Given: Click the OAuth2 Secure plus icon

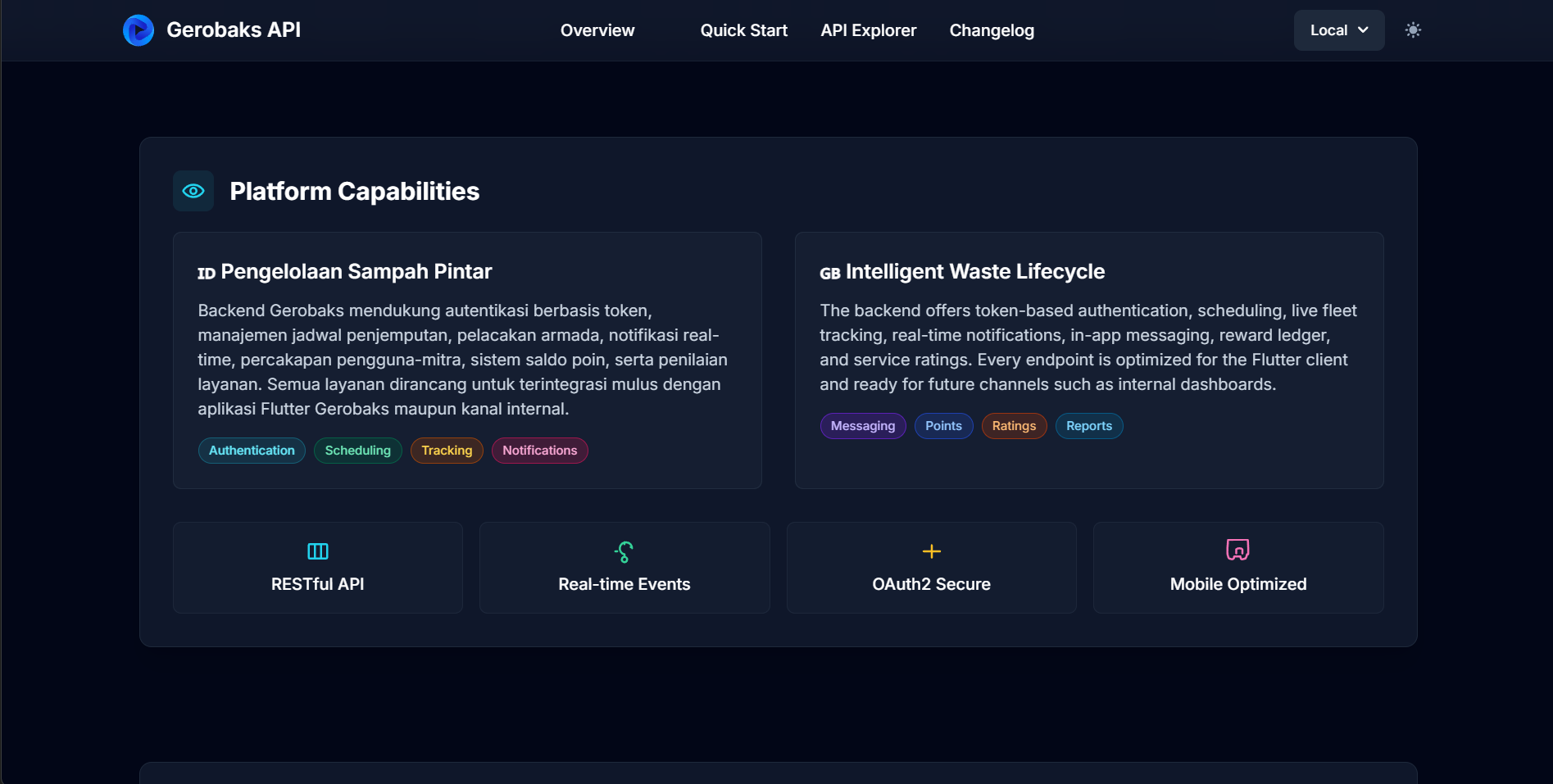Looking at the screenshot, I should 931,551.
